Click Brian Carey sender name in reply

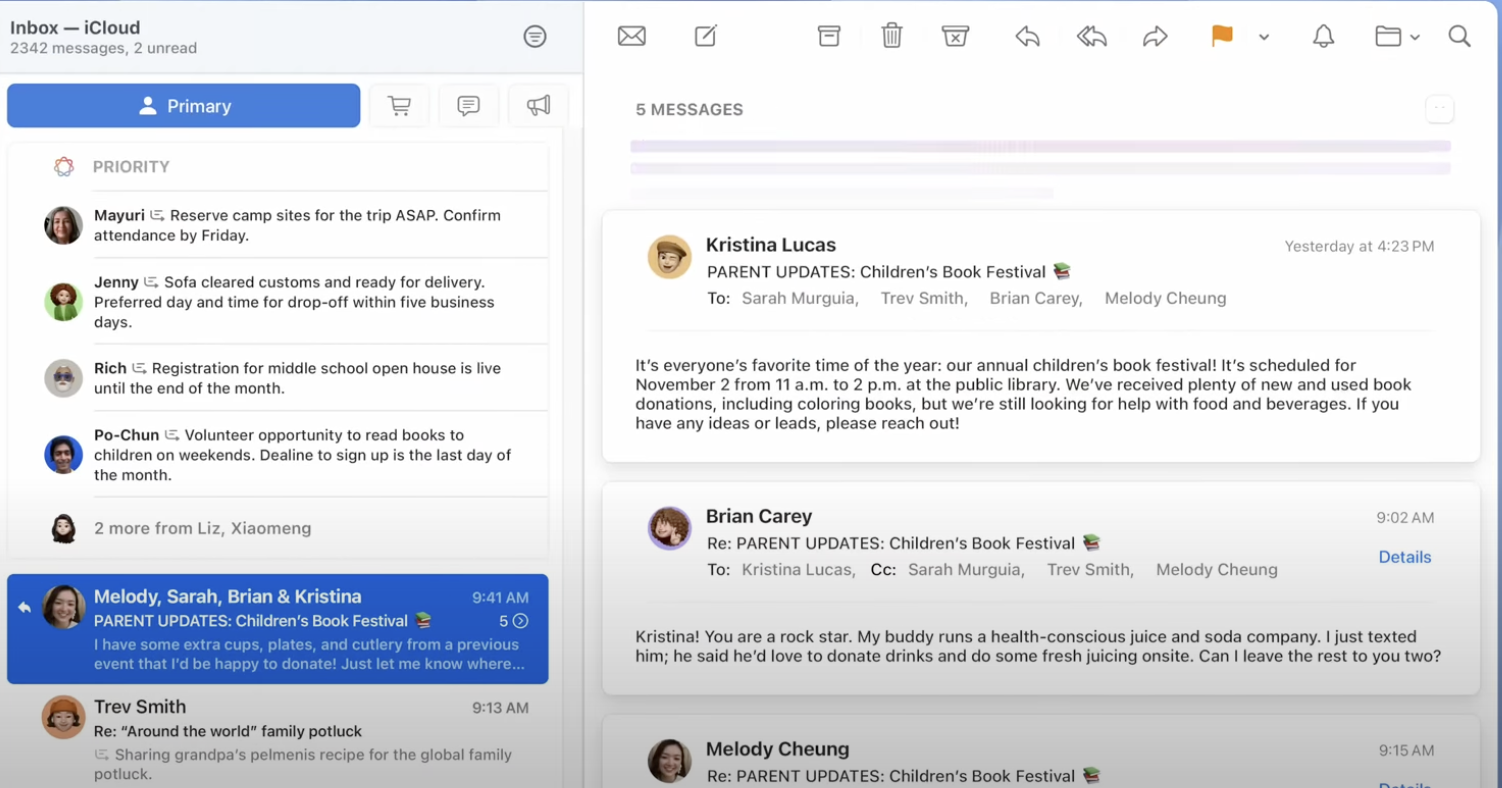click(759, 517)
